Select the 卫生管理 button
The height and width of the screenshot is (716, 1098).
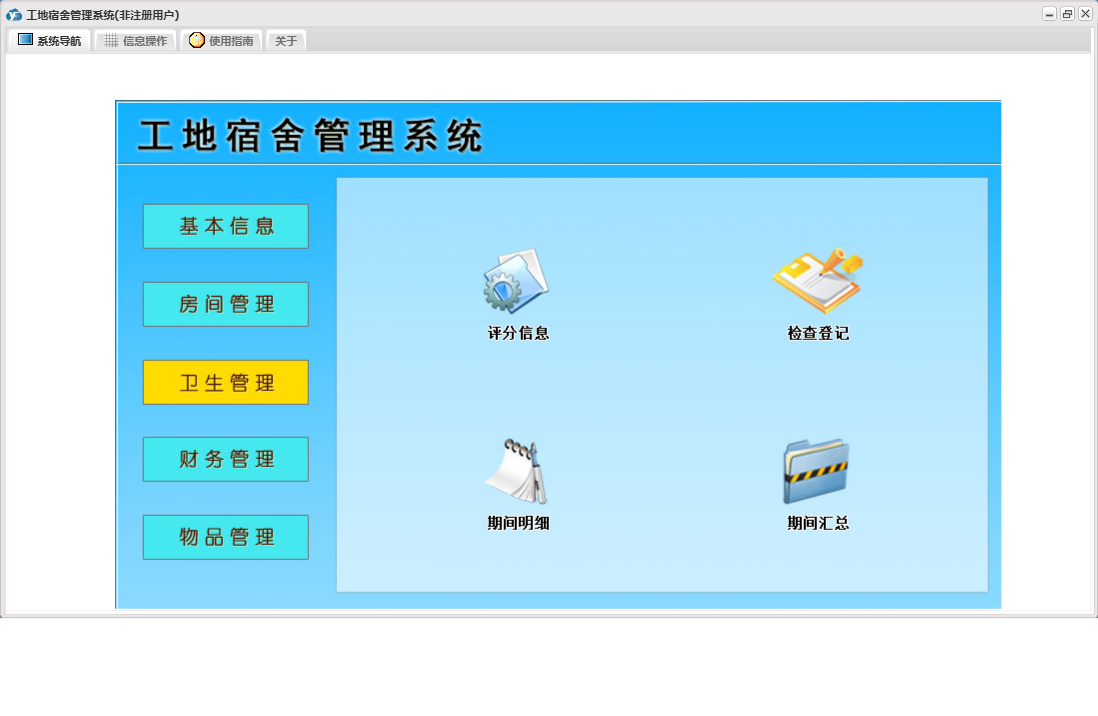click(x=225, y=383)
